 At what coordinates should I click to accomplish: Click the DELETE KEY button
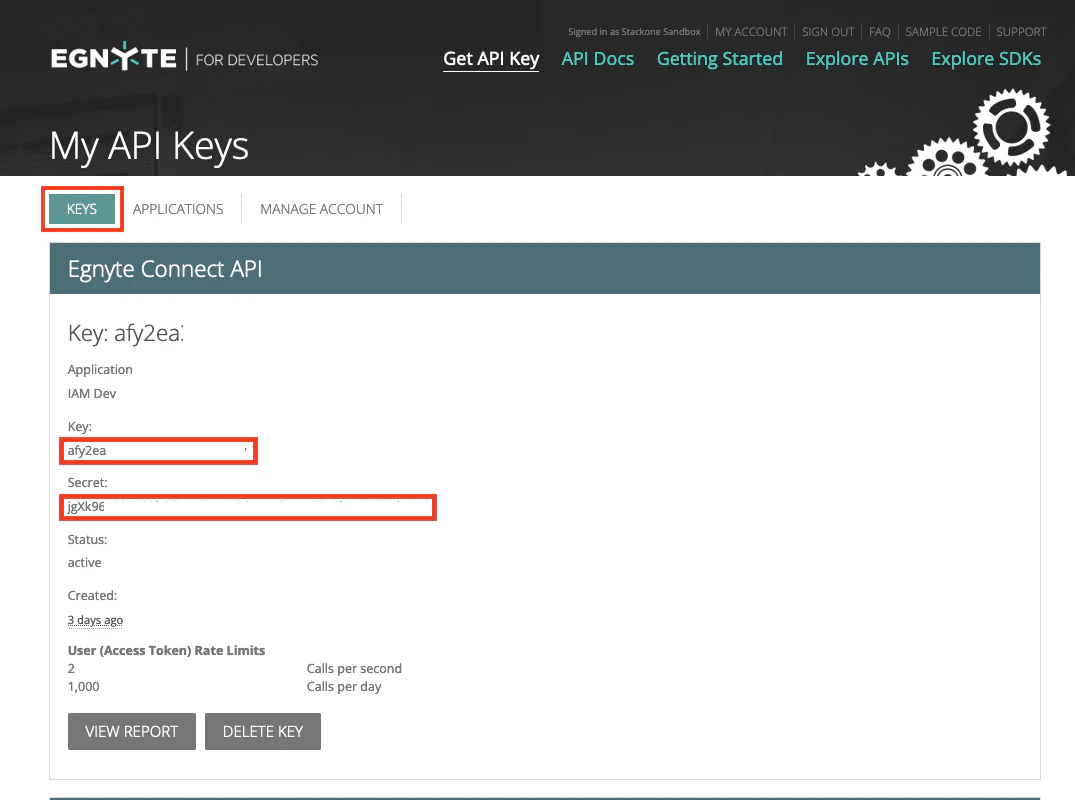[263, 731]
